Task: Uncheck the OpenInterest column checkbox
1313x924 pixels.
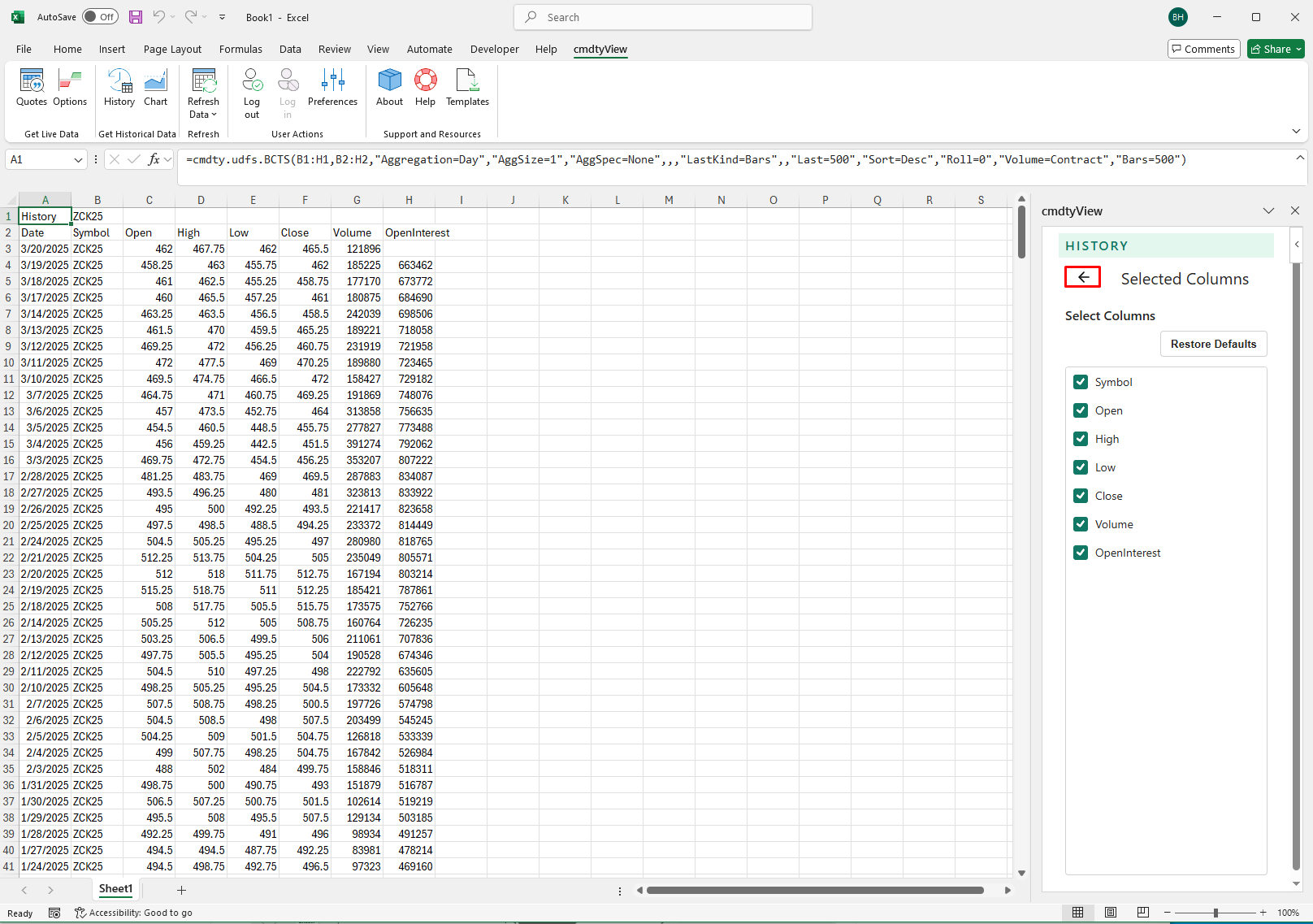Action: (x=1081, y=553)
